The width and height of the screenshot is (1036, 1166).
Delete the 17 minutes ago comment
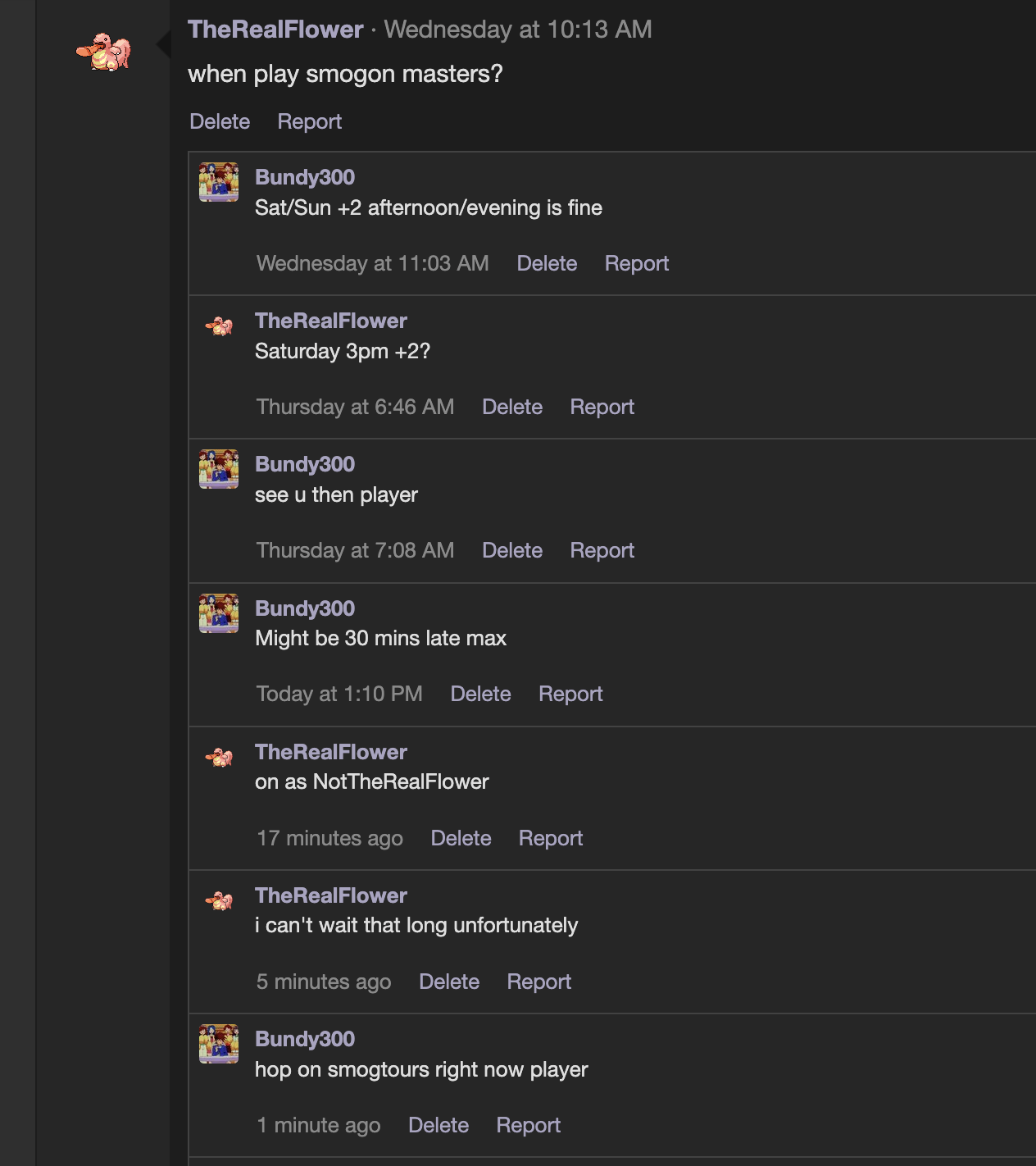(x=461, y=838)
